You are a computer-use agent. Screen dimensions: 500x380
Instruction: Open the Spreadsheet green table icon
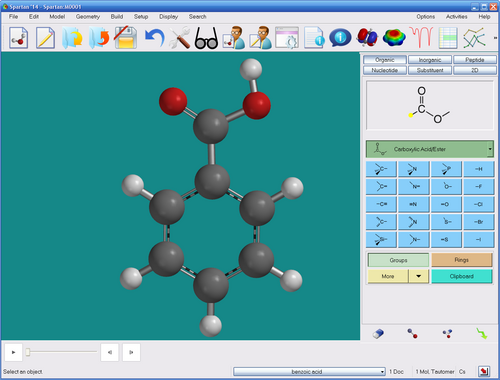click(448, 38)
